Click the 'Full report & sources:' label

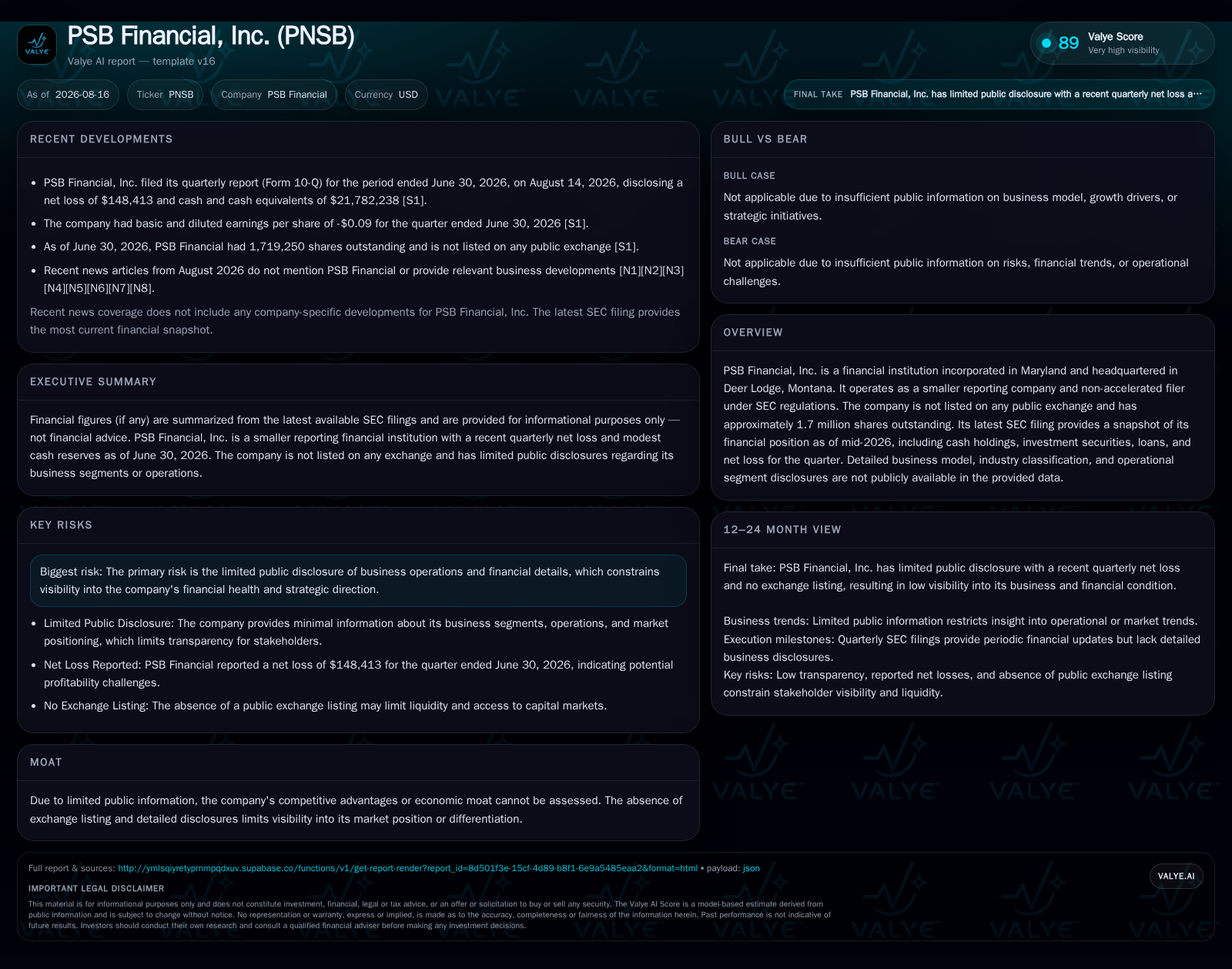(x=72, y=868)
